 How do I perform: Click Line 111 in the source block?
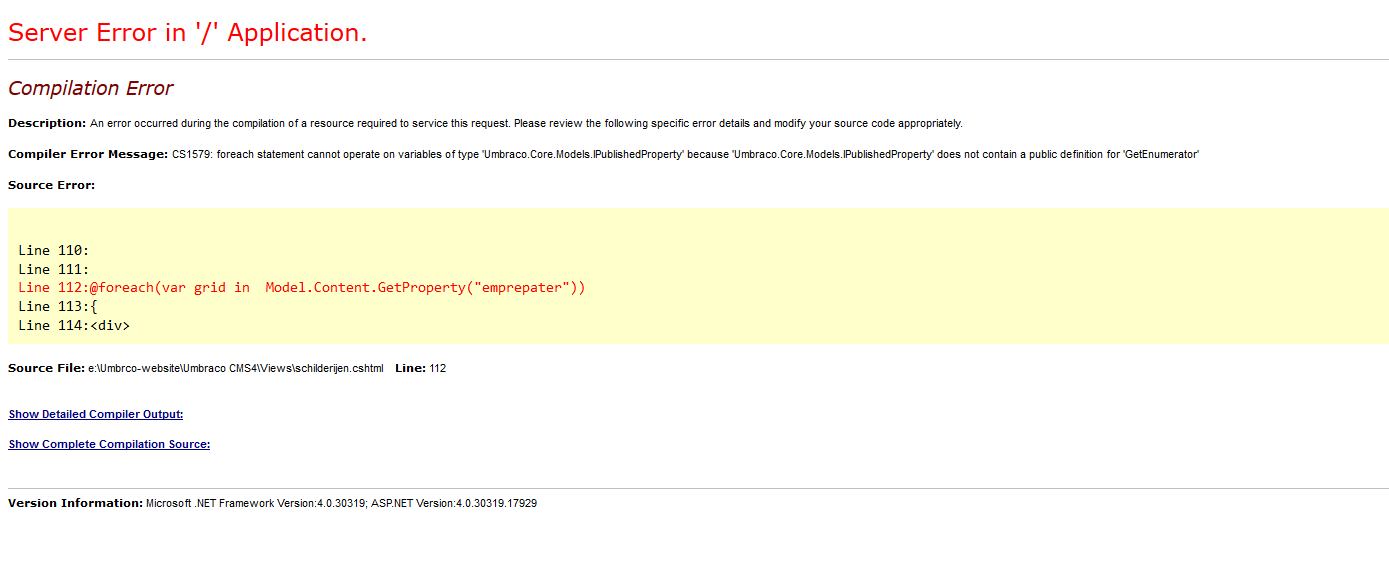tap(54, 269)
